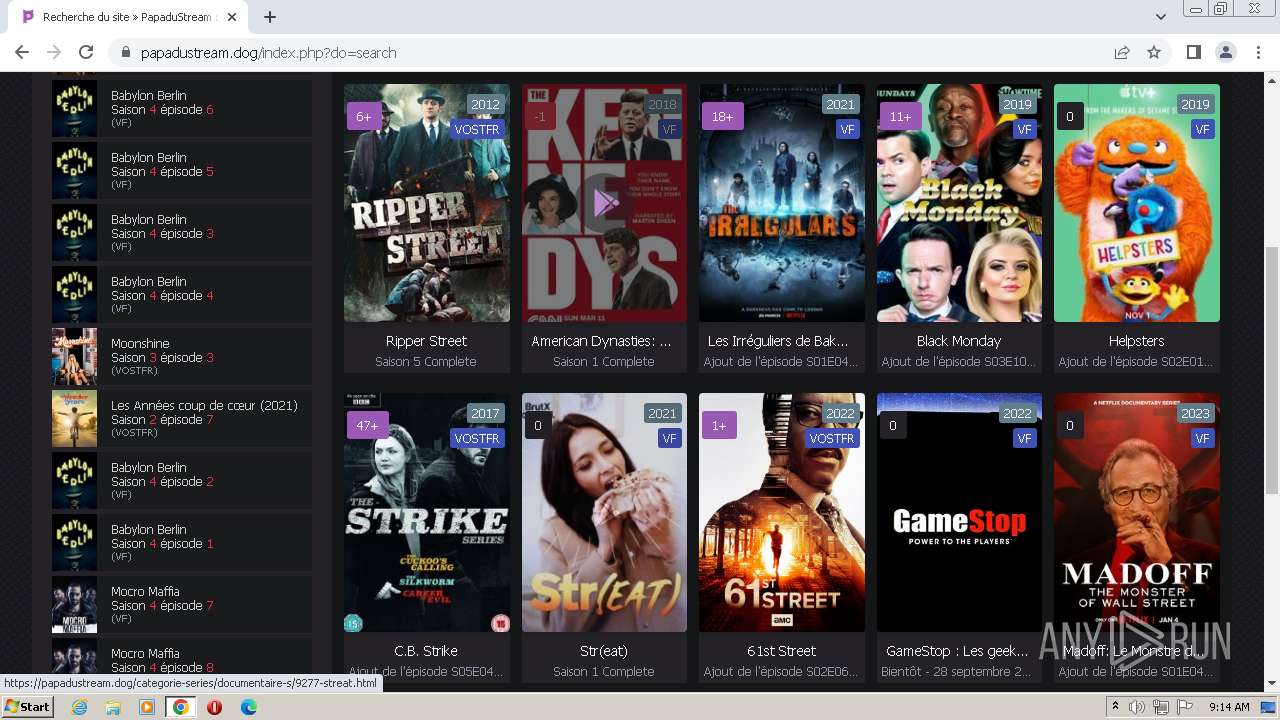Screen dimensions: 1280x720
Task: Open the network tray icon
Action: [1161, 707]
